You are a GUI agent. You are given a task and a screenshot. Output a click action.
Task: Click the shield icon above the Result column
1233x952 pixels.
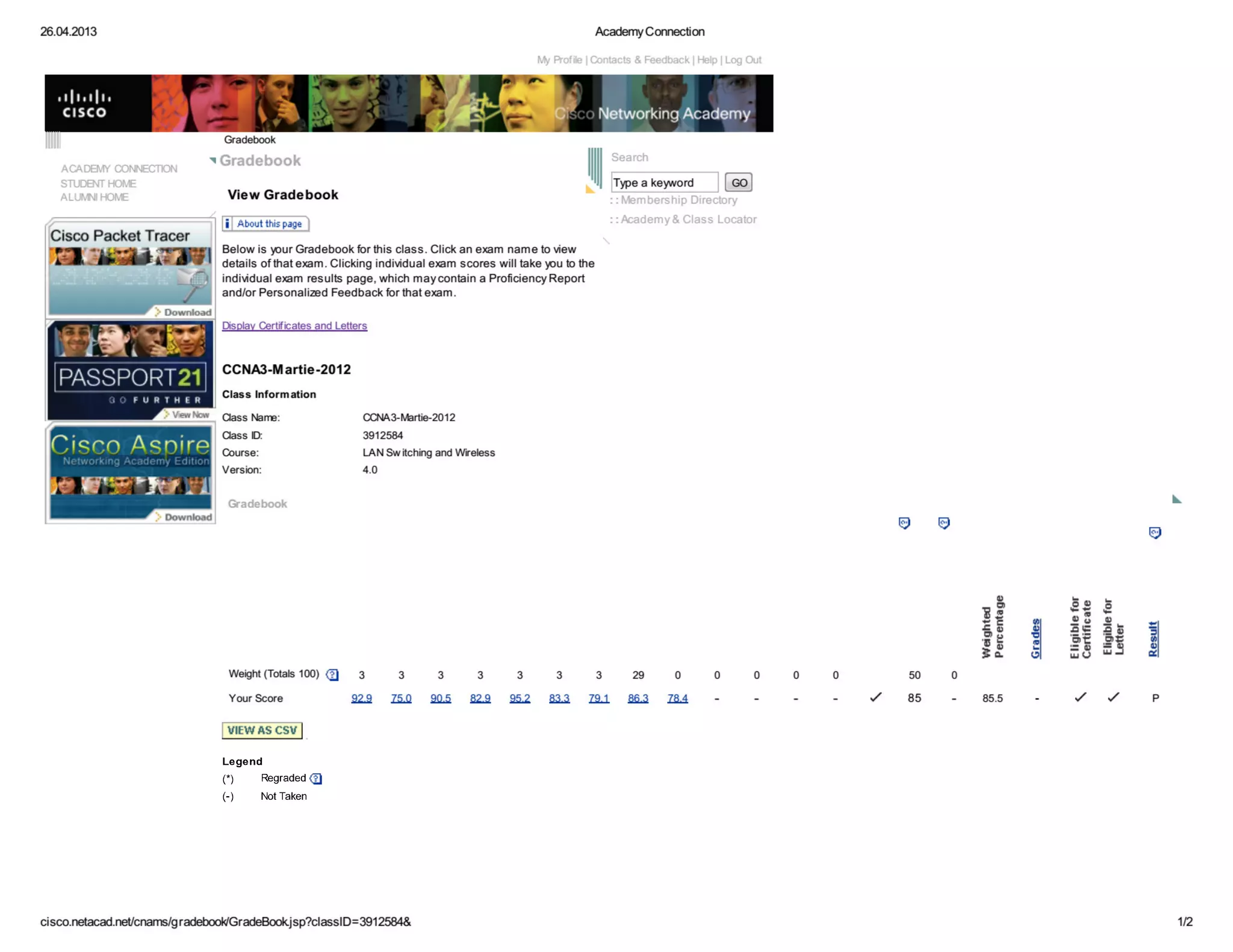pyautogui.click(x=1154, y=533)
